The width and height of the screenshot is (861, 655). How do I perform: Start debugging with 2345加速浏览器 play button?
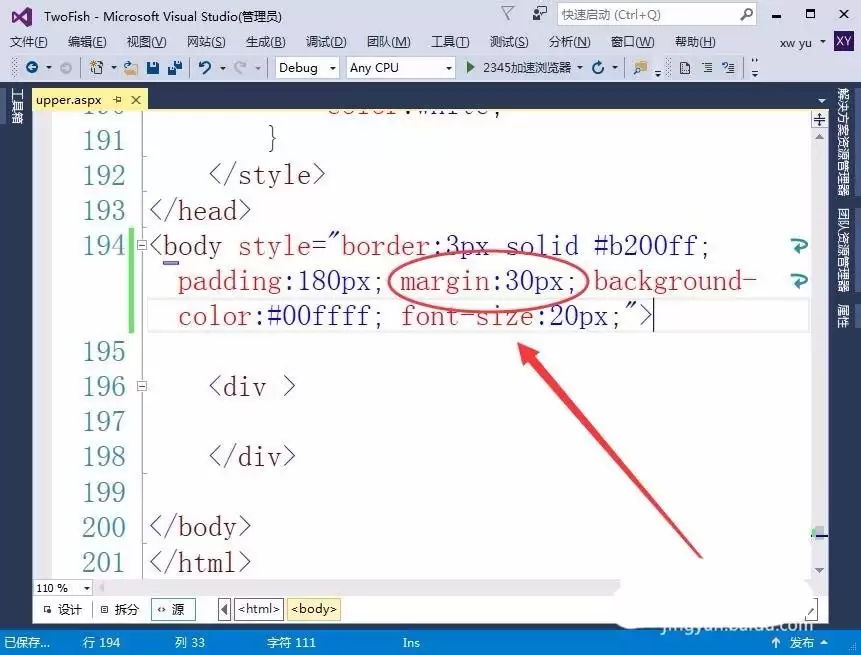468,67
